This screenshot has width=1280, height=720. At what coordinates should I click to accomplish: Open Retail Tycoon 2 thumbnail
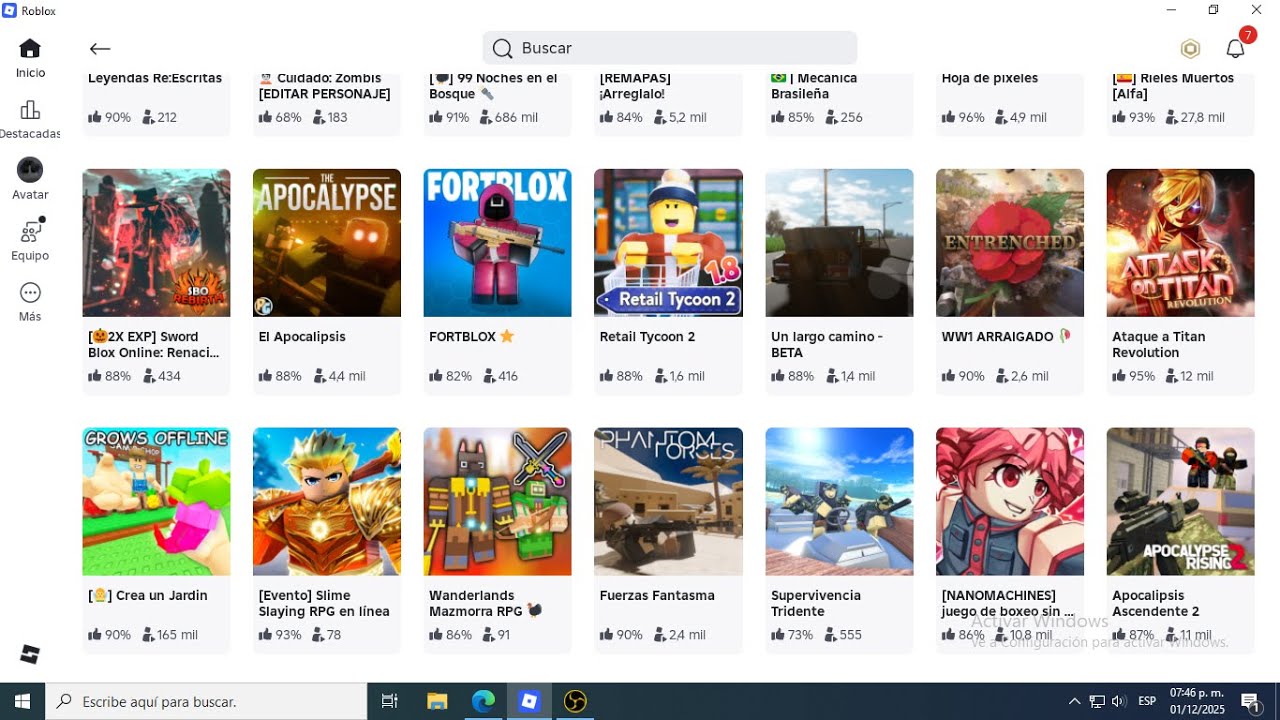(x=668, y=243)
